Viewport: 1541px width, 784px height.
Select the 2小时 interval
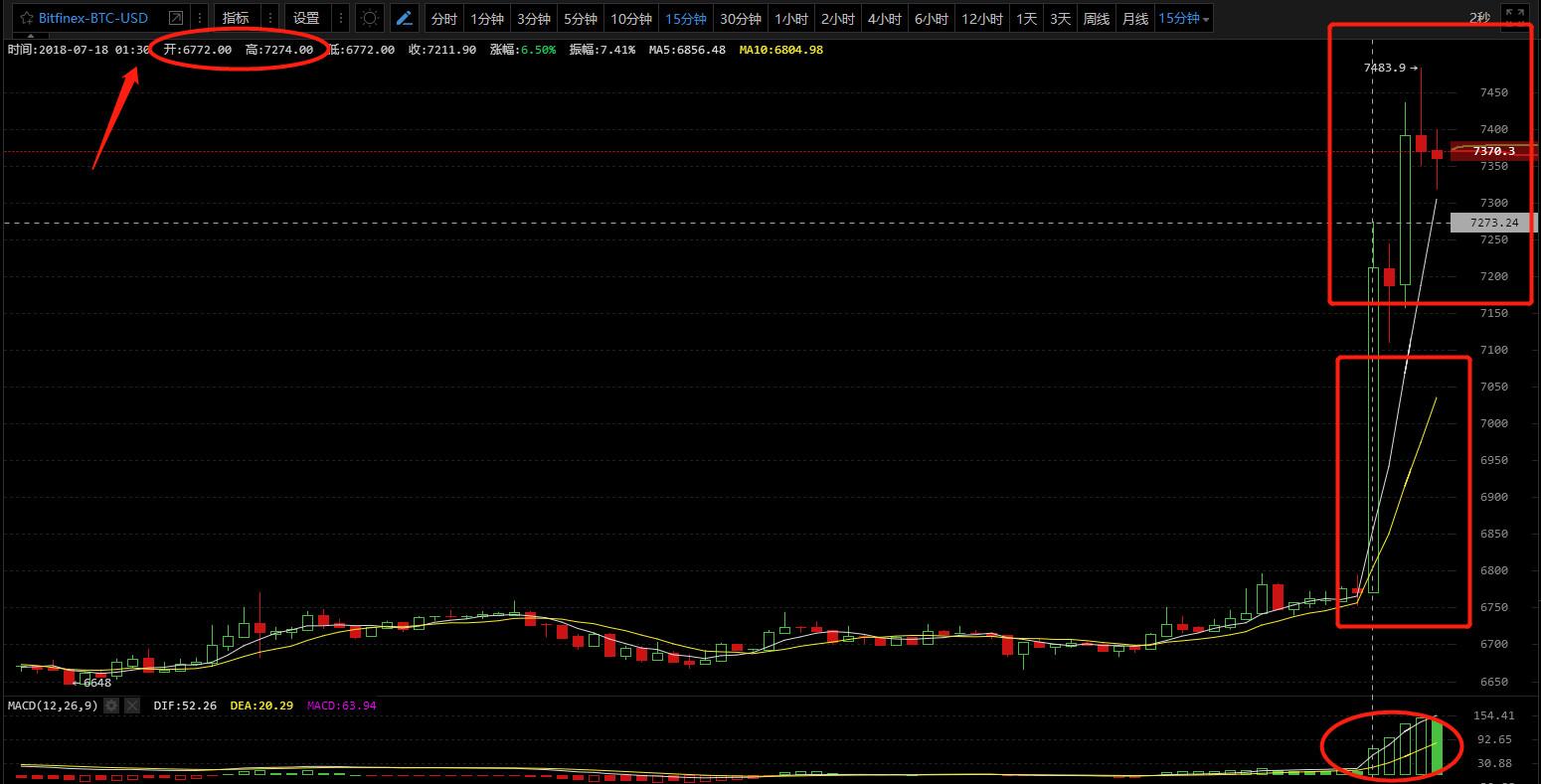pyautogui.click(x=838, y=18)
